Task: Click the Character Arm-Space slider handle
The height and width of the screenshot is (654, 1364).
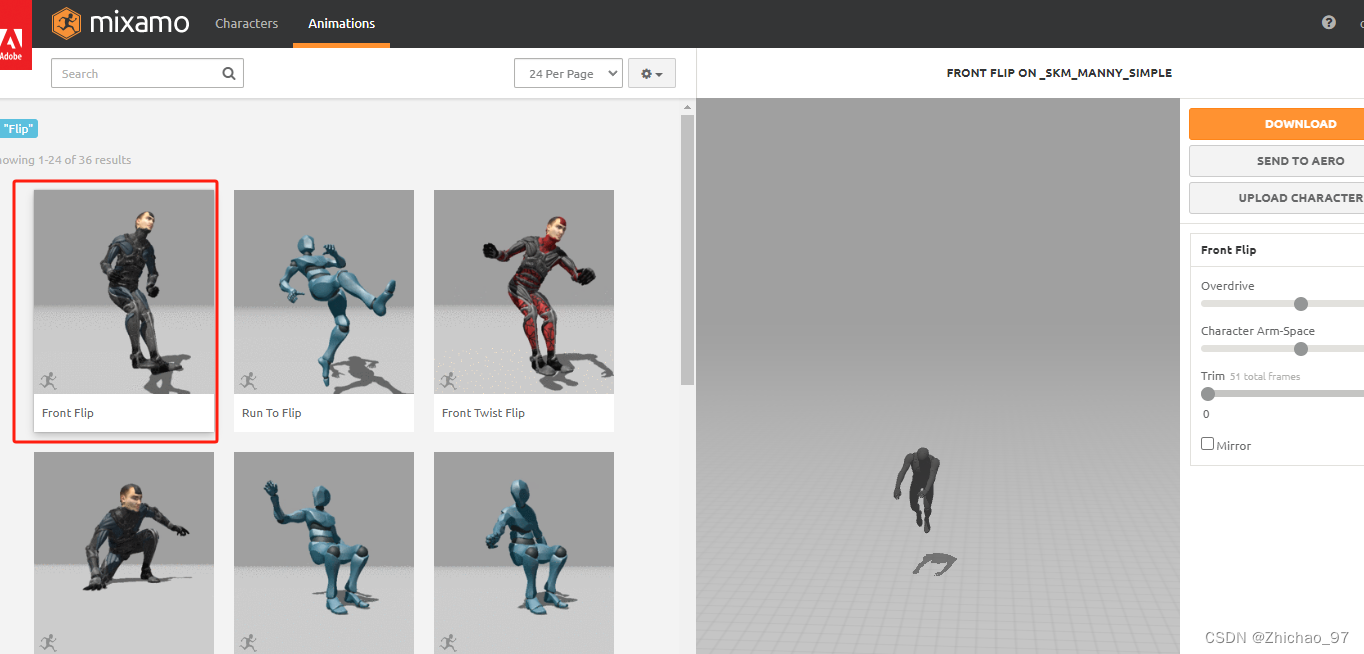Action: click(x=1300, y=349)
